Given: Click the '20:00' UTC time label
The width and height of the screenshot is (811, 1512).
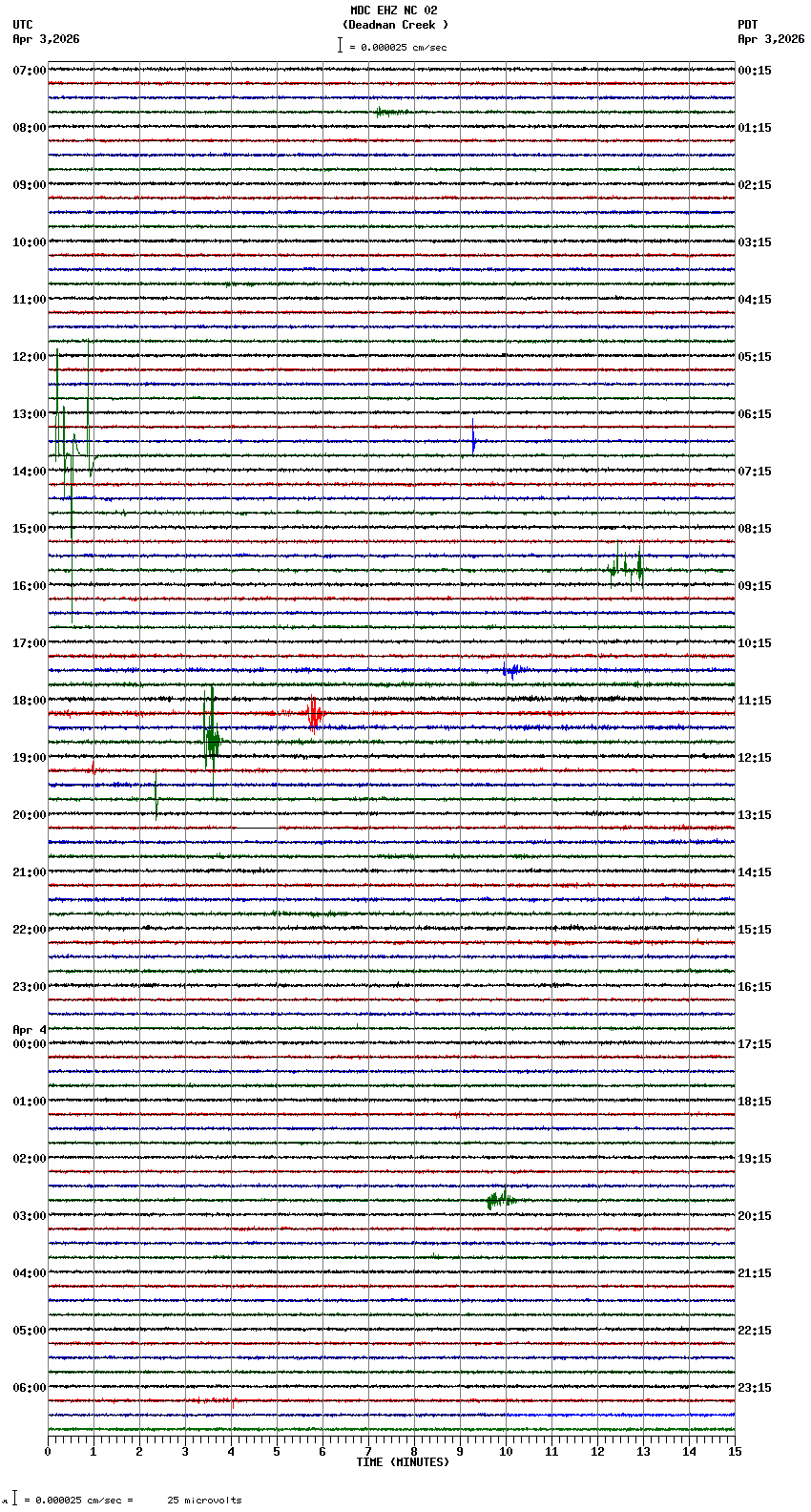Looking at the screenshot, I should 30,815.
